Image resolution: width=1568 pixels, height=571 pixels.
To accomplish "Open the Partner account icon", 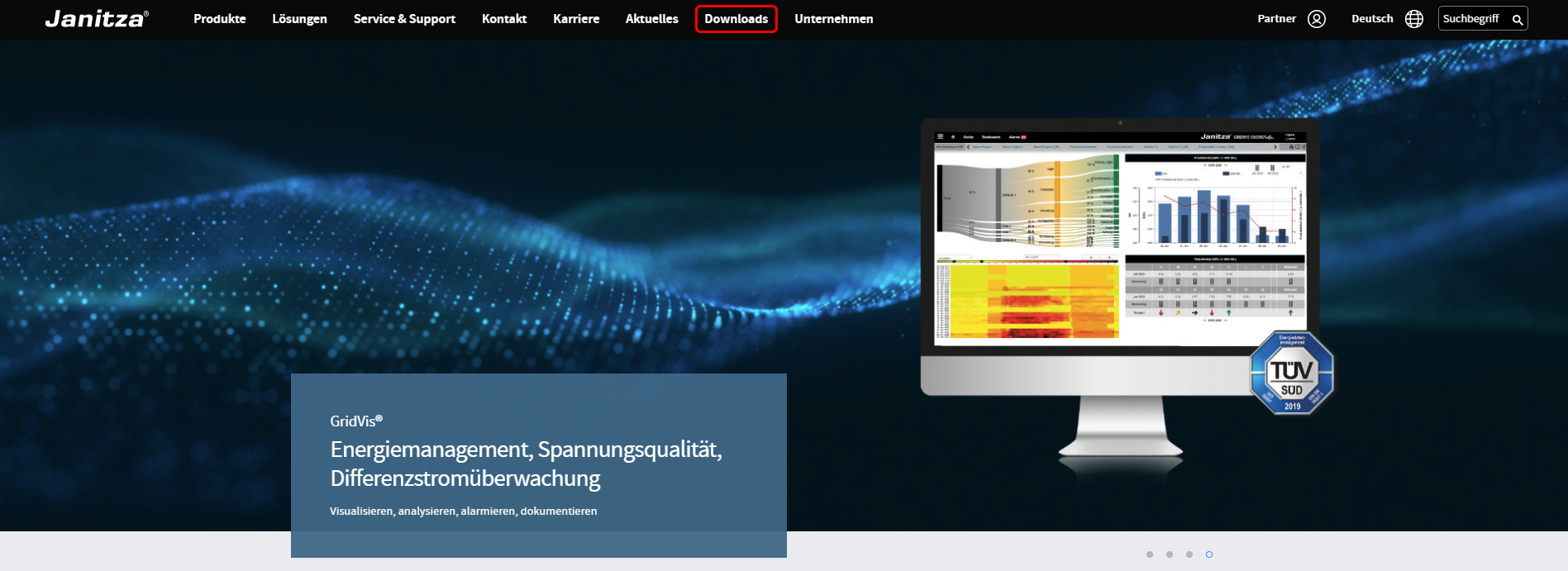I will click(1317, 19).
